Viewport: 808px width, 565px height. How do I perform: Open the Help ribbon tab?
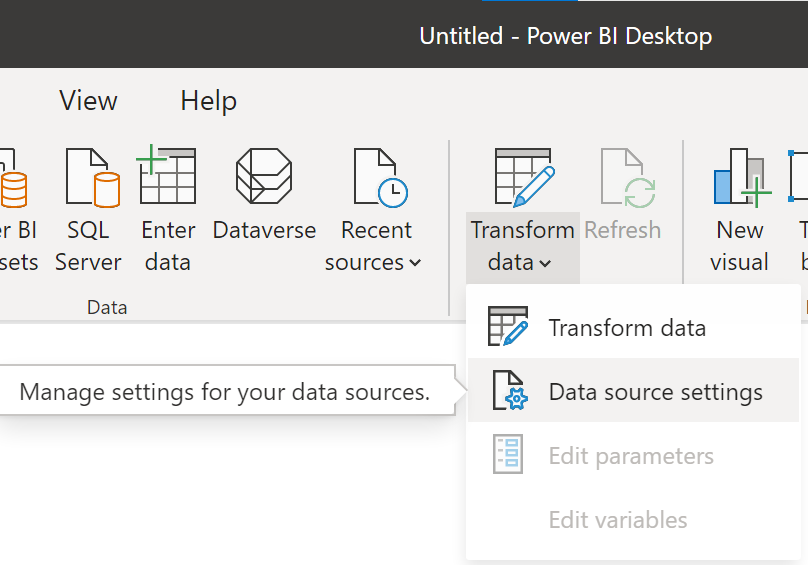coord(208,101)
